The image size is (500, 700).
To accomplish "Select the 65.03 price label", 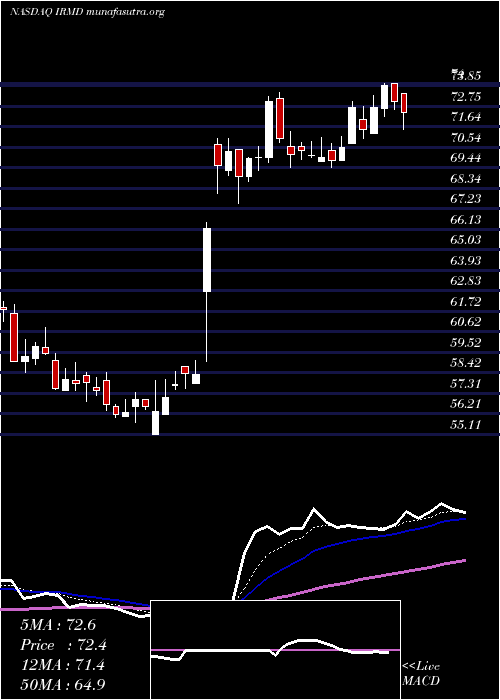I will point(466,239).
